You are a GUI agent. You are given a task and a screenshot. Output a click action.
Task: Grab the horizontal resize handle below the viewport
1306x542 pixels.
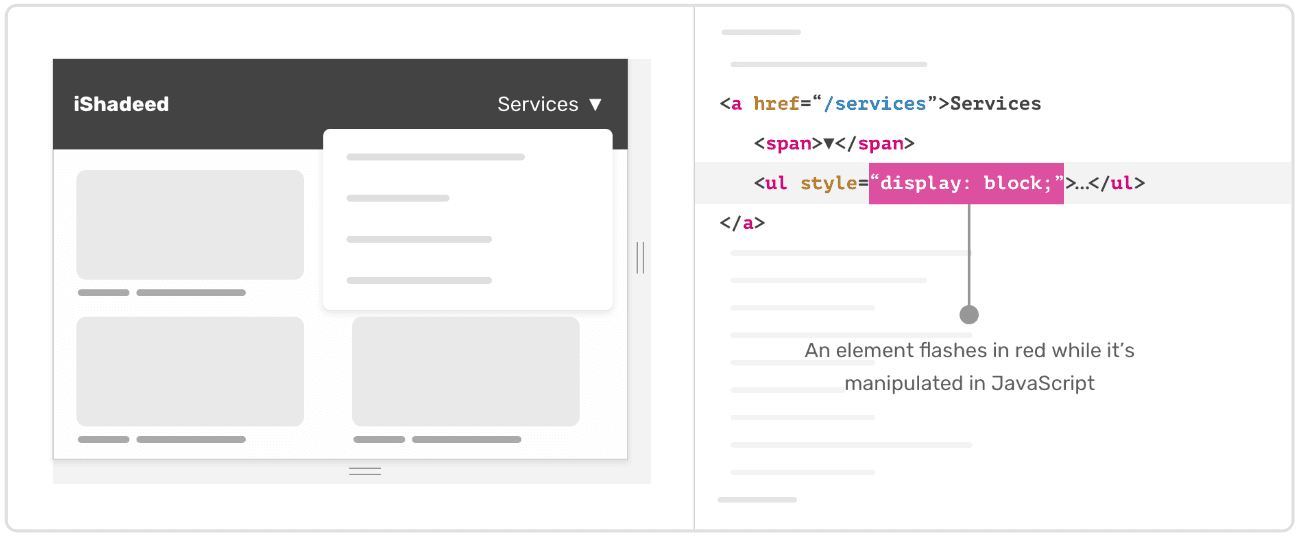(365, 471)
